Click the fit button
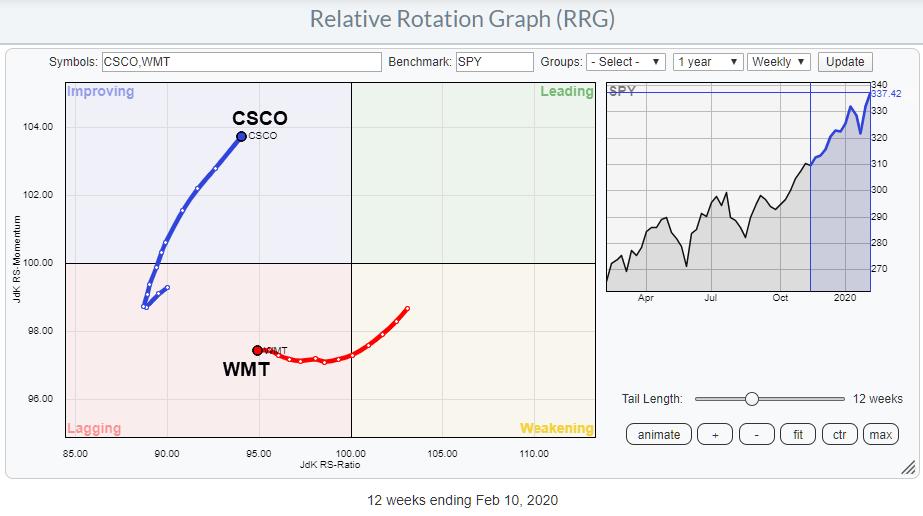Screen dimensions: 923x516 click(x=798, y=435)
